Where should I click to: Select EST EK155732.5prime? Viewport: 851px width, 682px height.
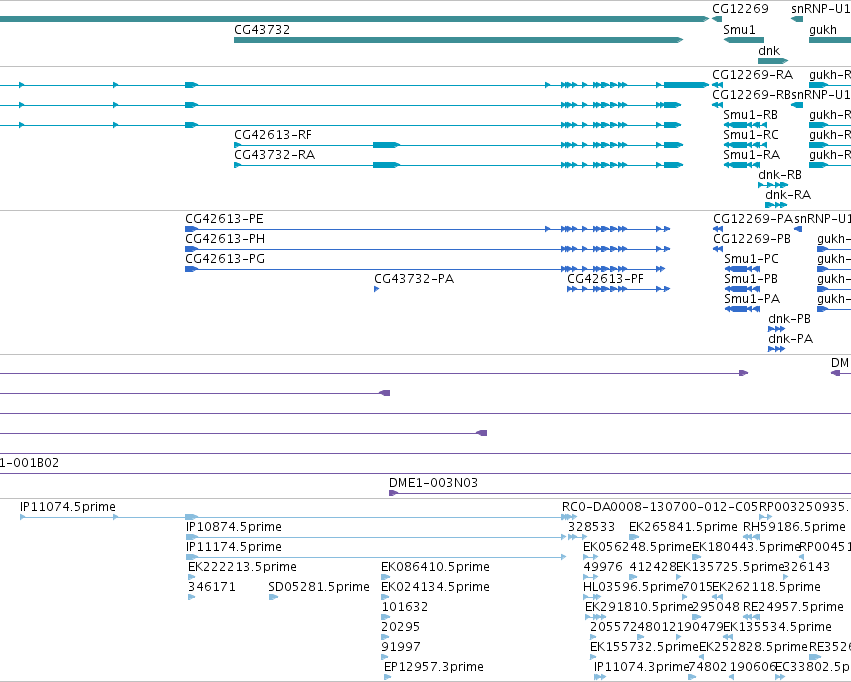593,657
